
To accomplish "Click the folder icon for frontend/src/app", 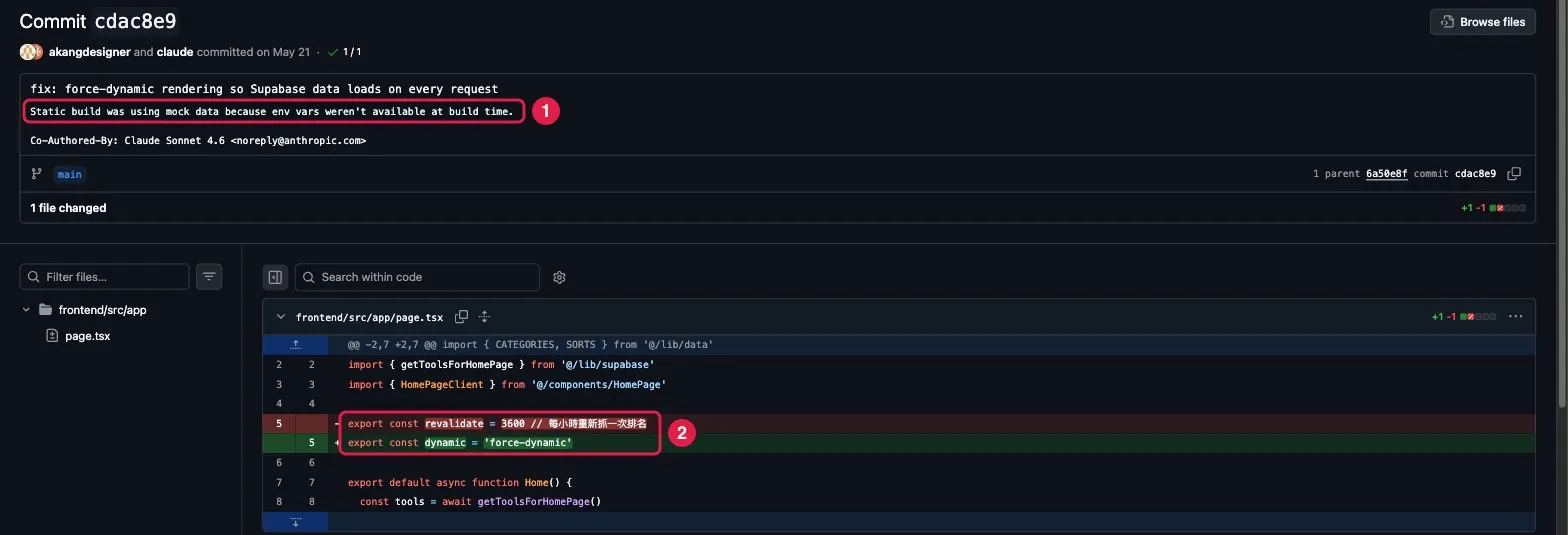I will coord(45,310).
